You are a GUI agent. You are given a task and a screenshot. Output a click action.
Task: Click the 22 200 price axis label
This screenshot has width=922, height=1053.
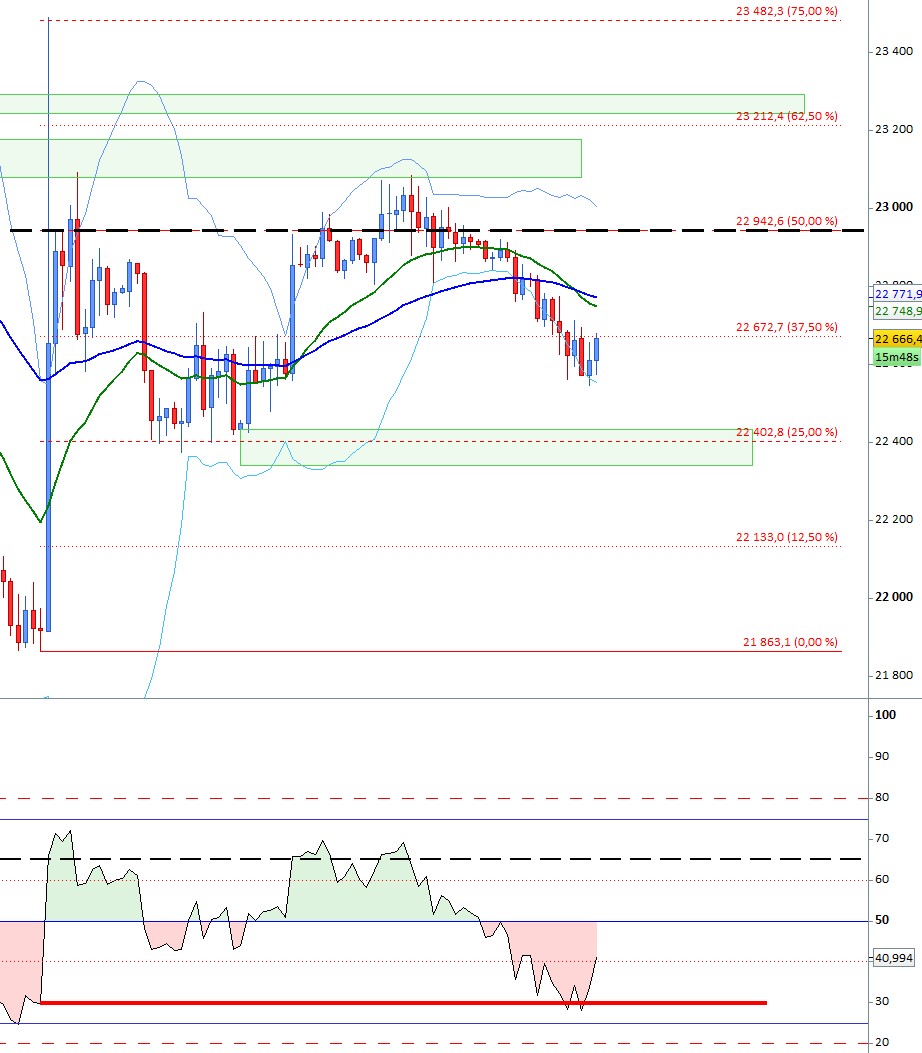(x=894, y=519)
